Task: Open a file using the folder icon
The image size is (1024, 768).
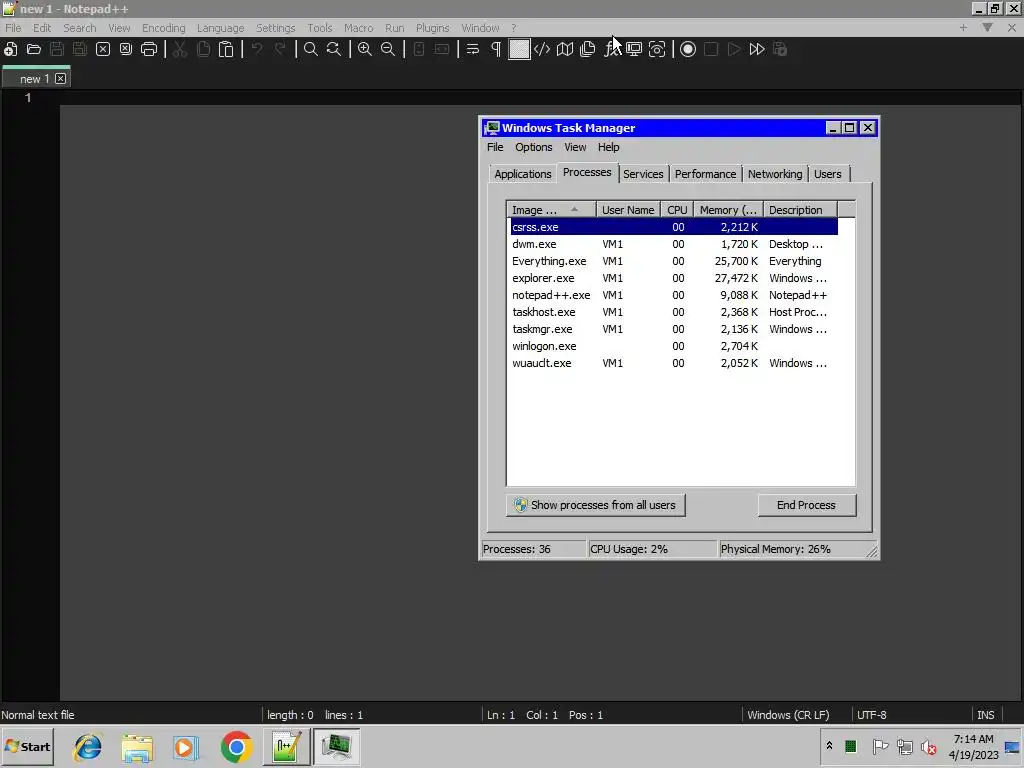Action: pyautogui.click(x=34, y=49)
